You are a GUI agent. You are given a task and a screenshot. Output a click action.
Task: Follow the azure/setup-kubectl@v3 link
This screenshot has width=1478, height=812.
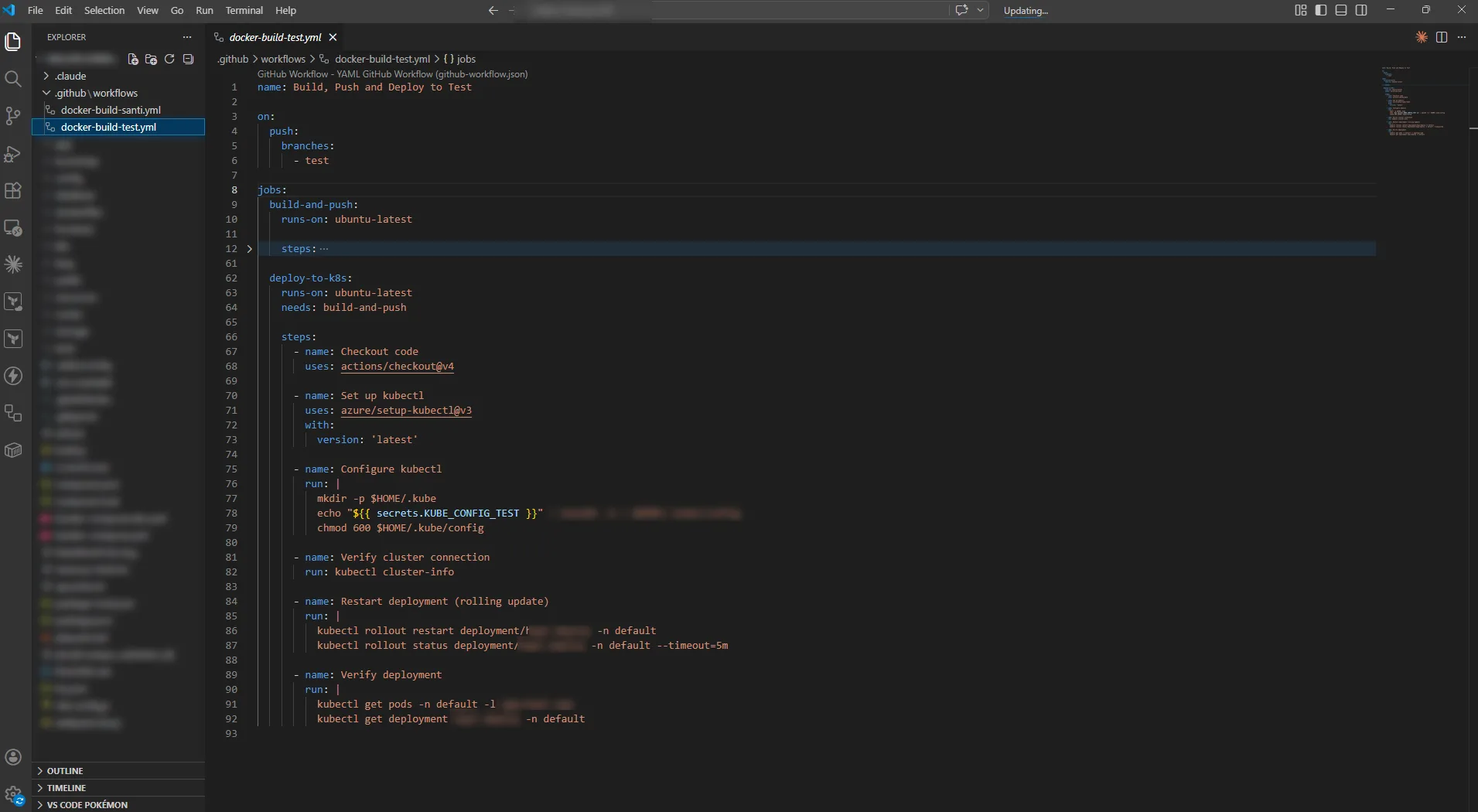click(x=406, y=411)
